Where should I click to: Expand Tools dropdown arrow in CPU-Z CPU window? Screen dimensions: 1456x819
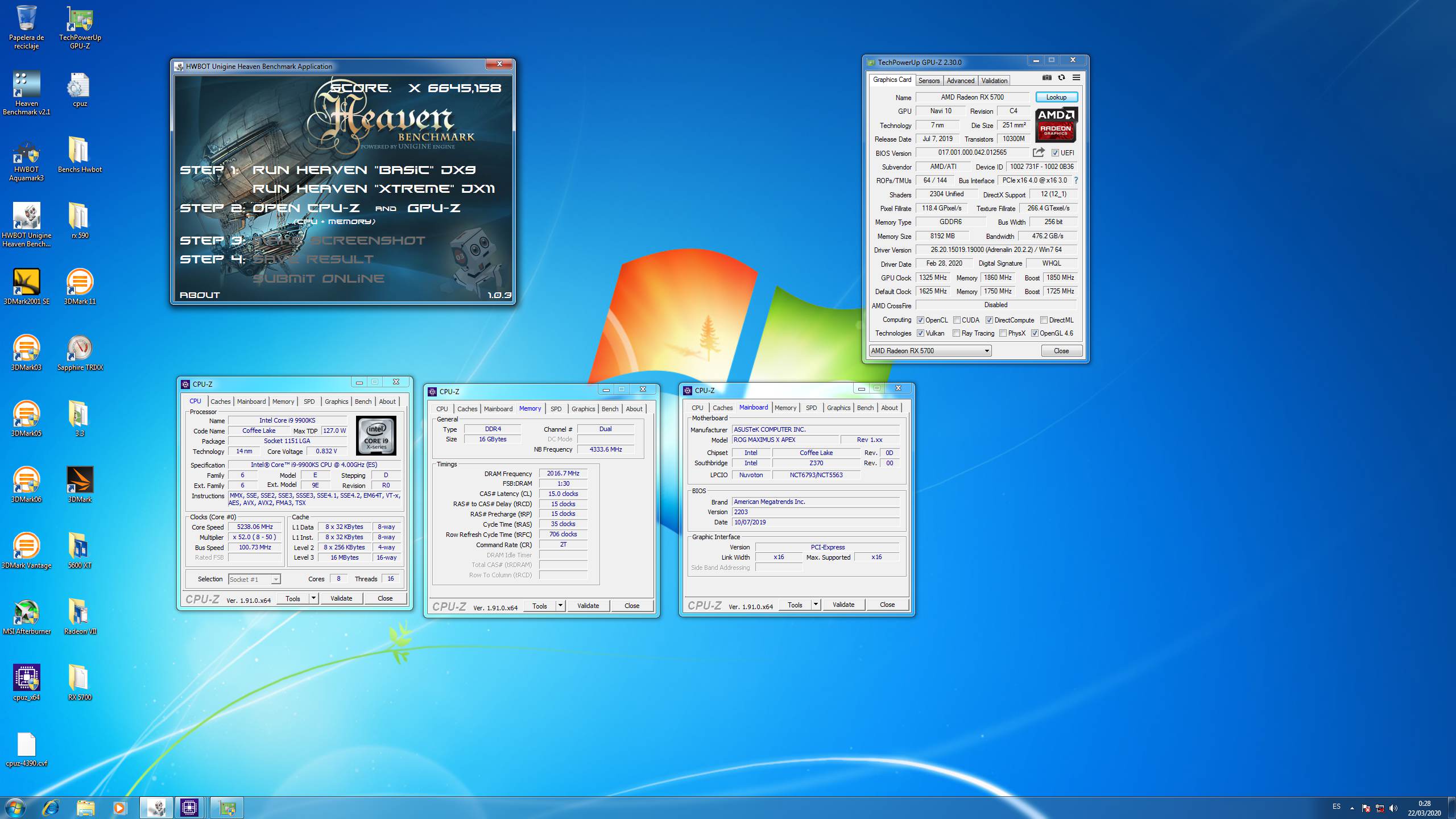coord(313,598)
